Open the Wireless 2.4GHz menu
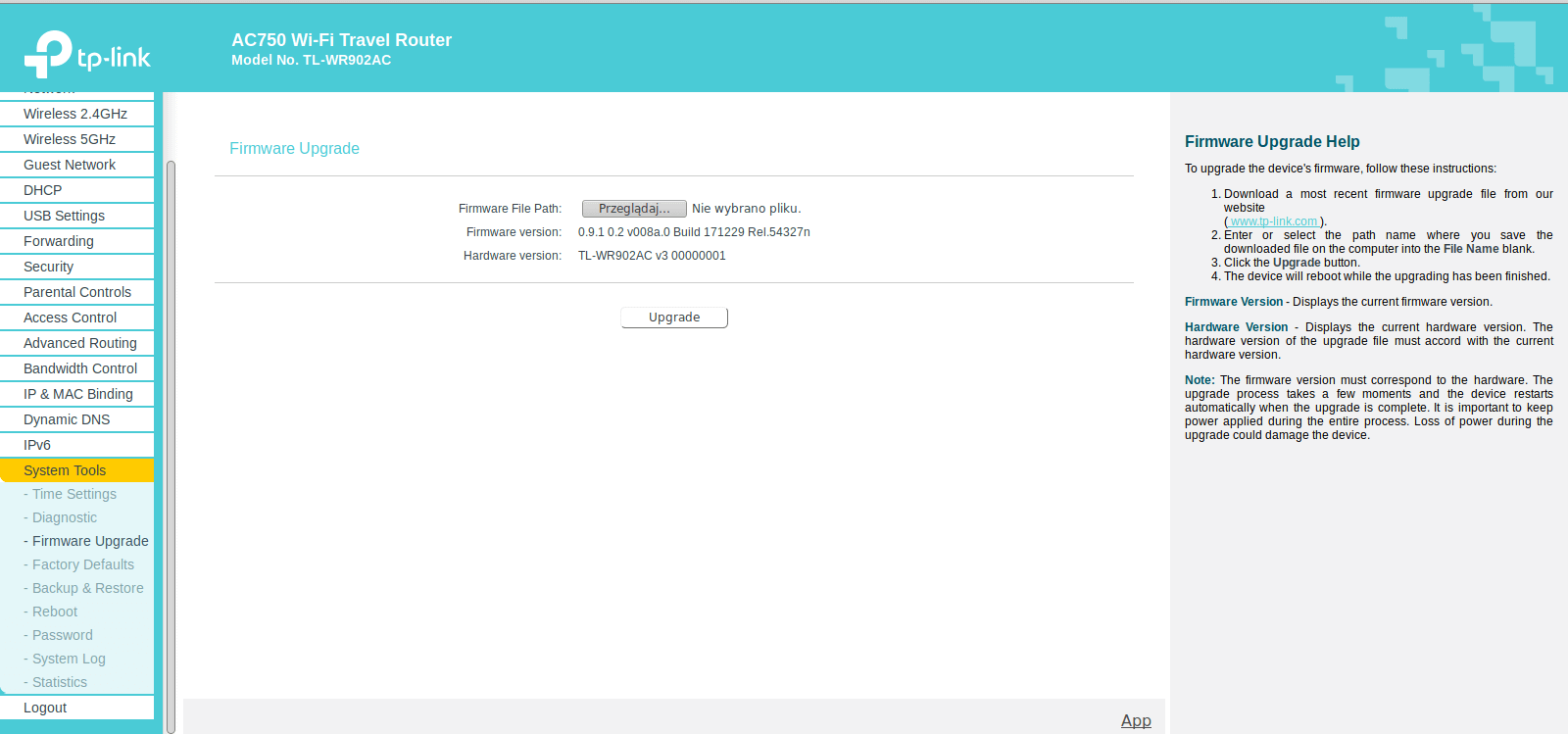This screenshot has width=1568, height=734. (x=76, y=114)
